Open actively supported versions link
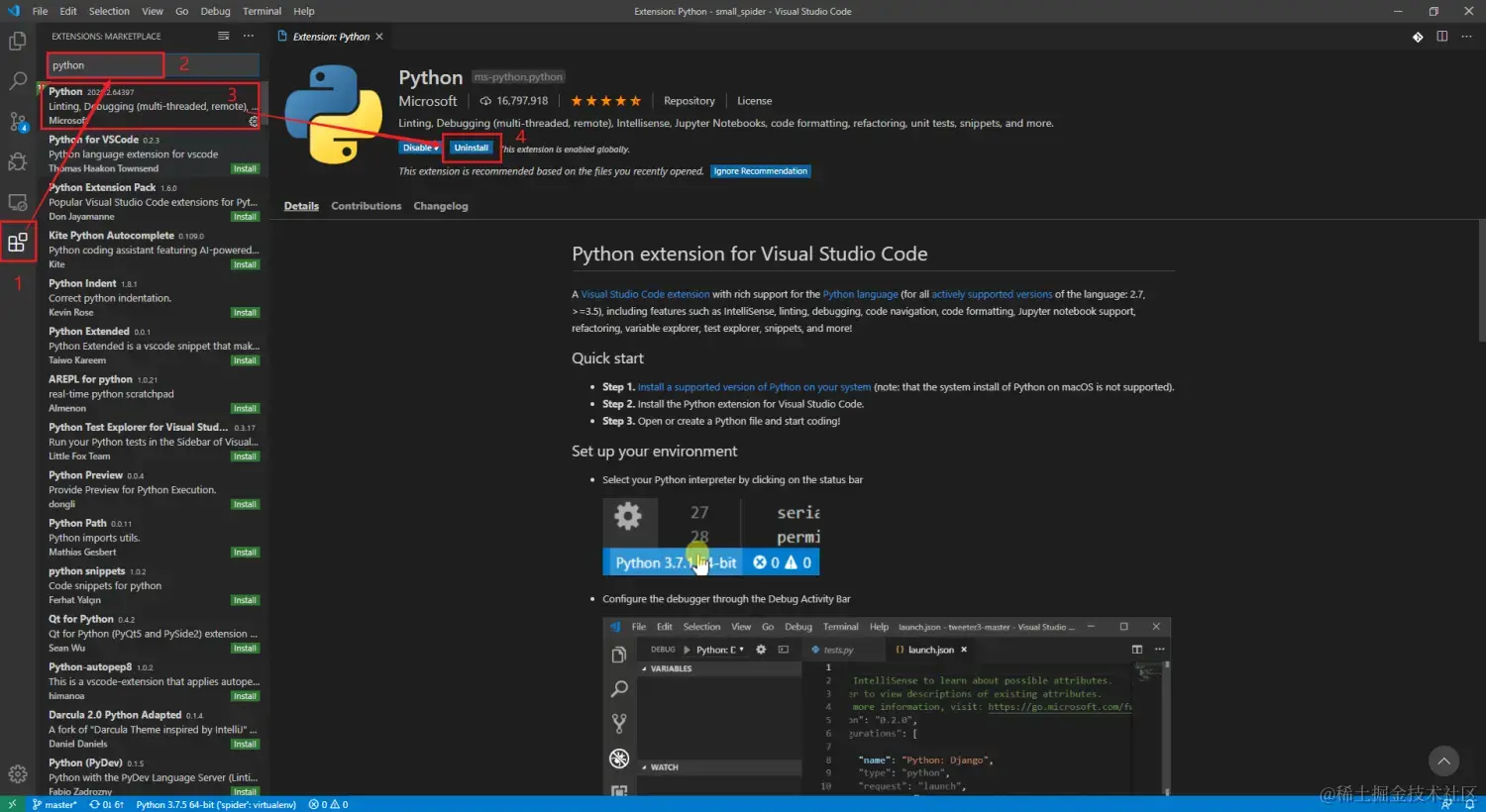This screenshot has width=1486, height=812. [992, 294]
